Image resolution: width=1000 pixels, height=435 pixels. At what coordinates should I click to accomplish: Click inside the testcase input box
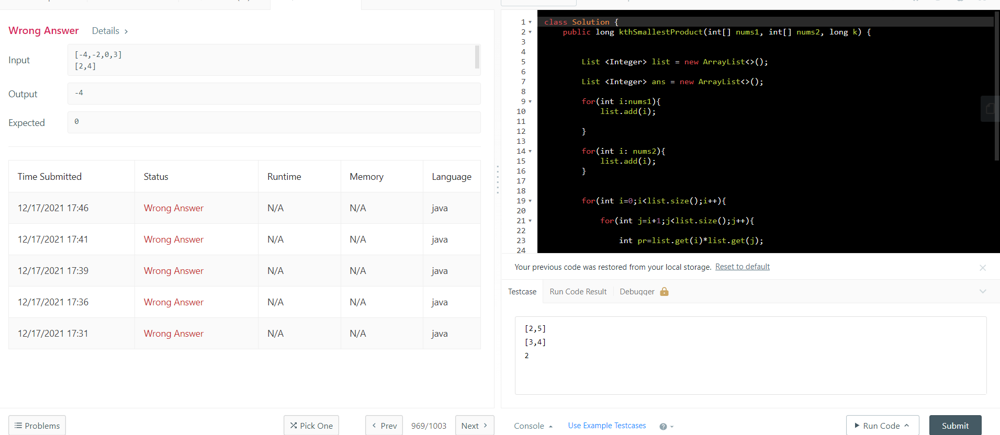click(x=751, y=355)
